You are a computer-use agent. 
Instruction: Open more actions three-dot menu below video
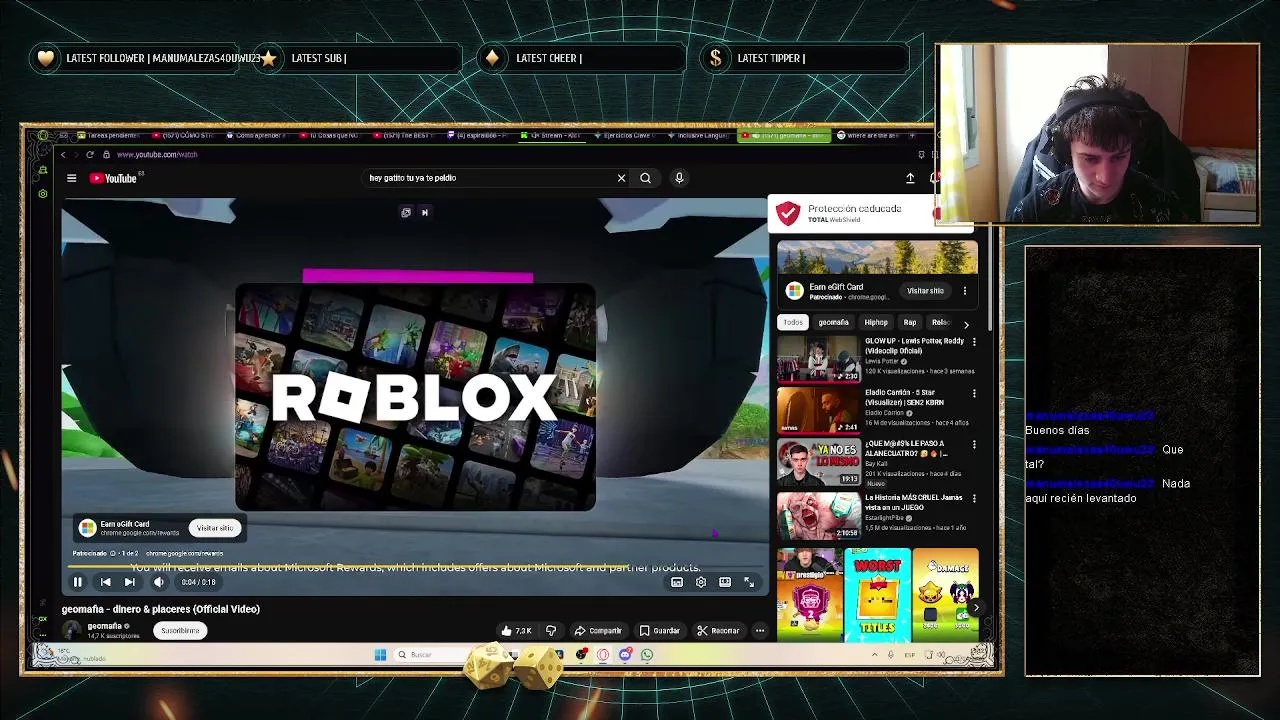pyautogui.click(x=760, y=631)
